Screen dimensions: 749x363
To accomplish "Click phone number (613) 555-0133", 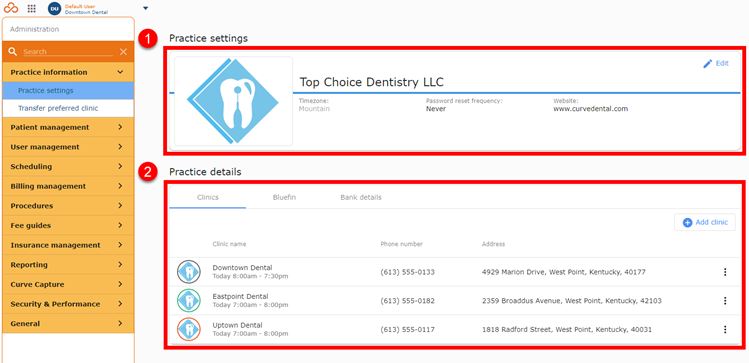I will click(407, 272).
